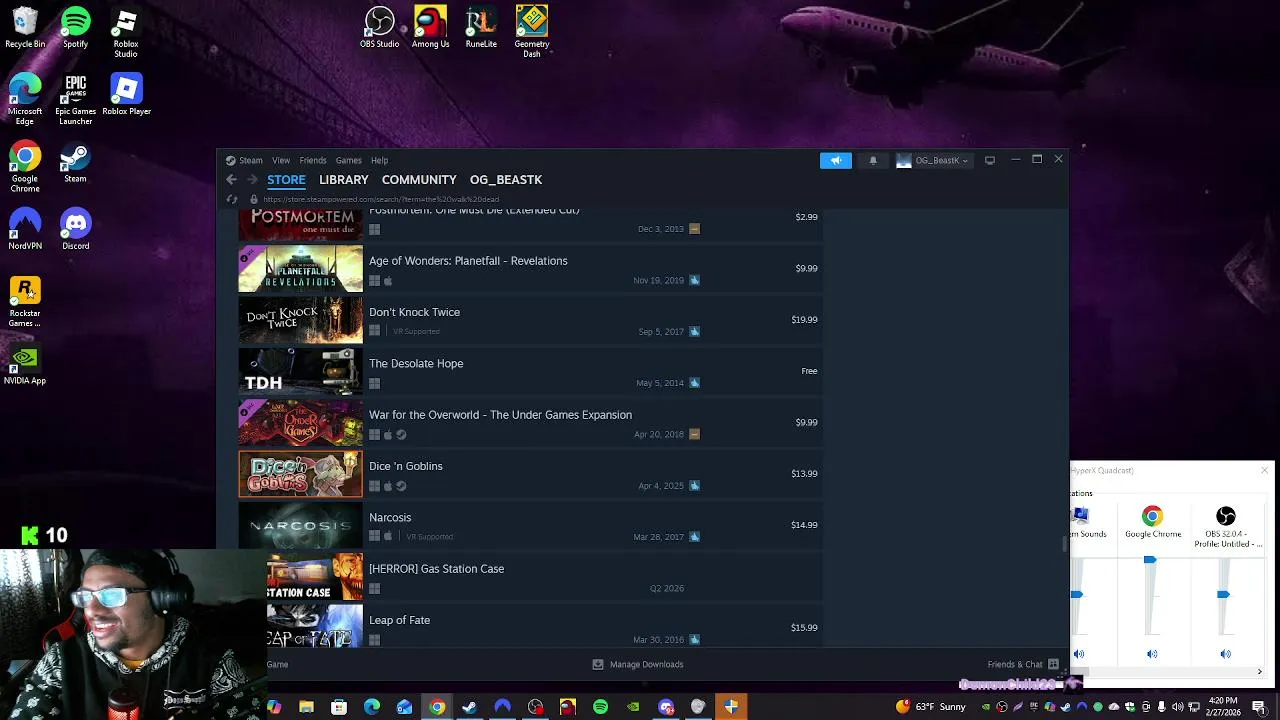1280x720 pixels.
Task: Adjust OBS volume slider in mixer
Action: [1223, 594]
